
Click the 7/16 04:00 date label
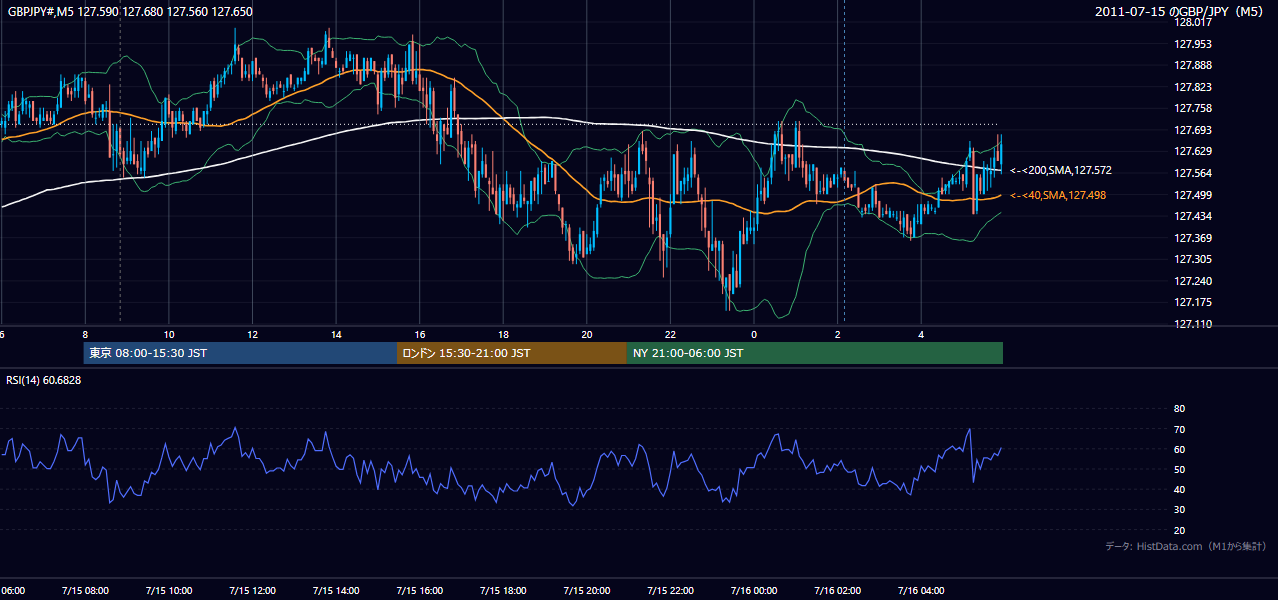(921, 591)
